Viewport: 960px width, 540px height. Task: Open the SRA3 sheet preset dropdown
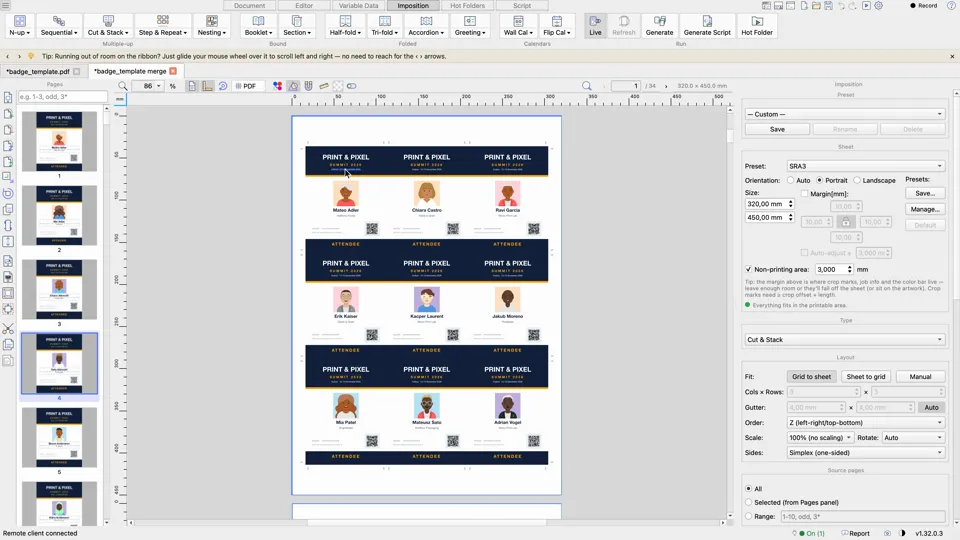866,166
